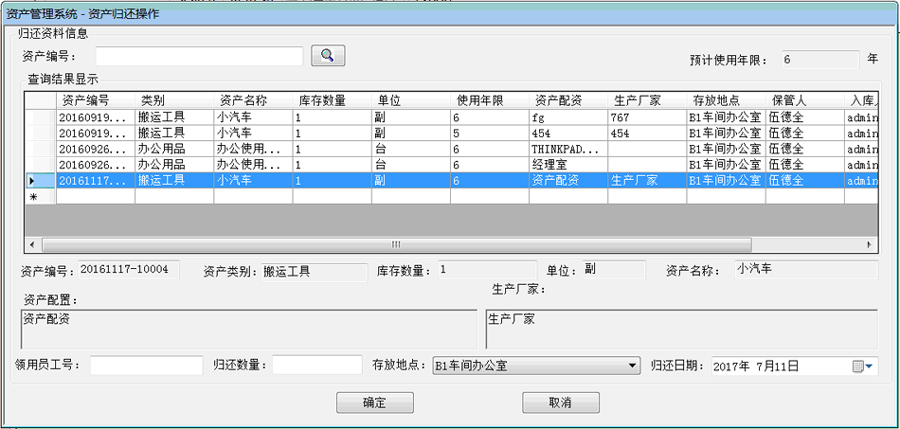Type in the 资产编号 search field
Viewport: 900px width, 429px height.
pos(199,56)
